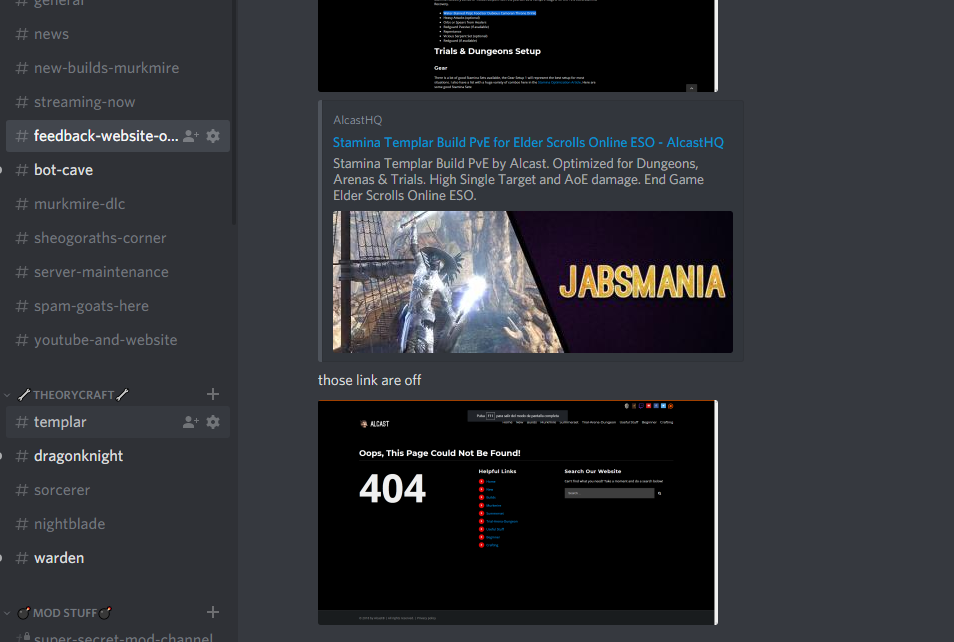Select the bot-cave channel
This screenshot has width=954, height=642.
[118, 170]
